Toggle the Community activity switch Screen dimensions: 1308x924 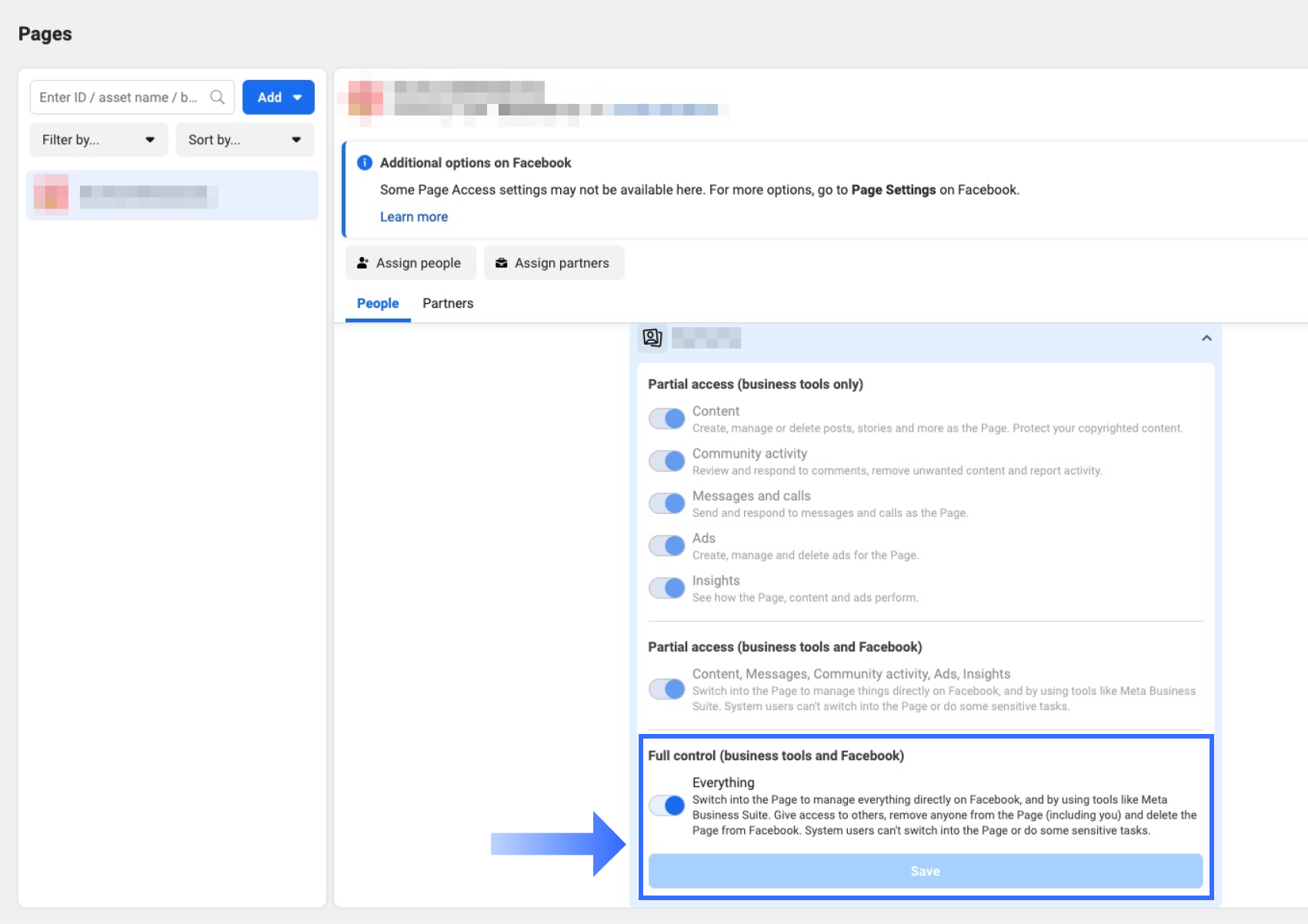pyautogui.click(x=666, y=461)
